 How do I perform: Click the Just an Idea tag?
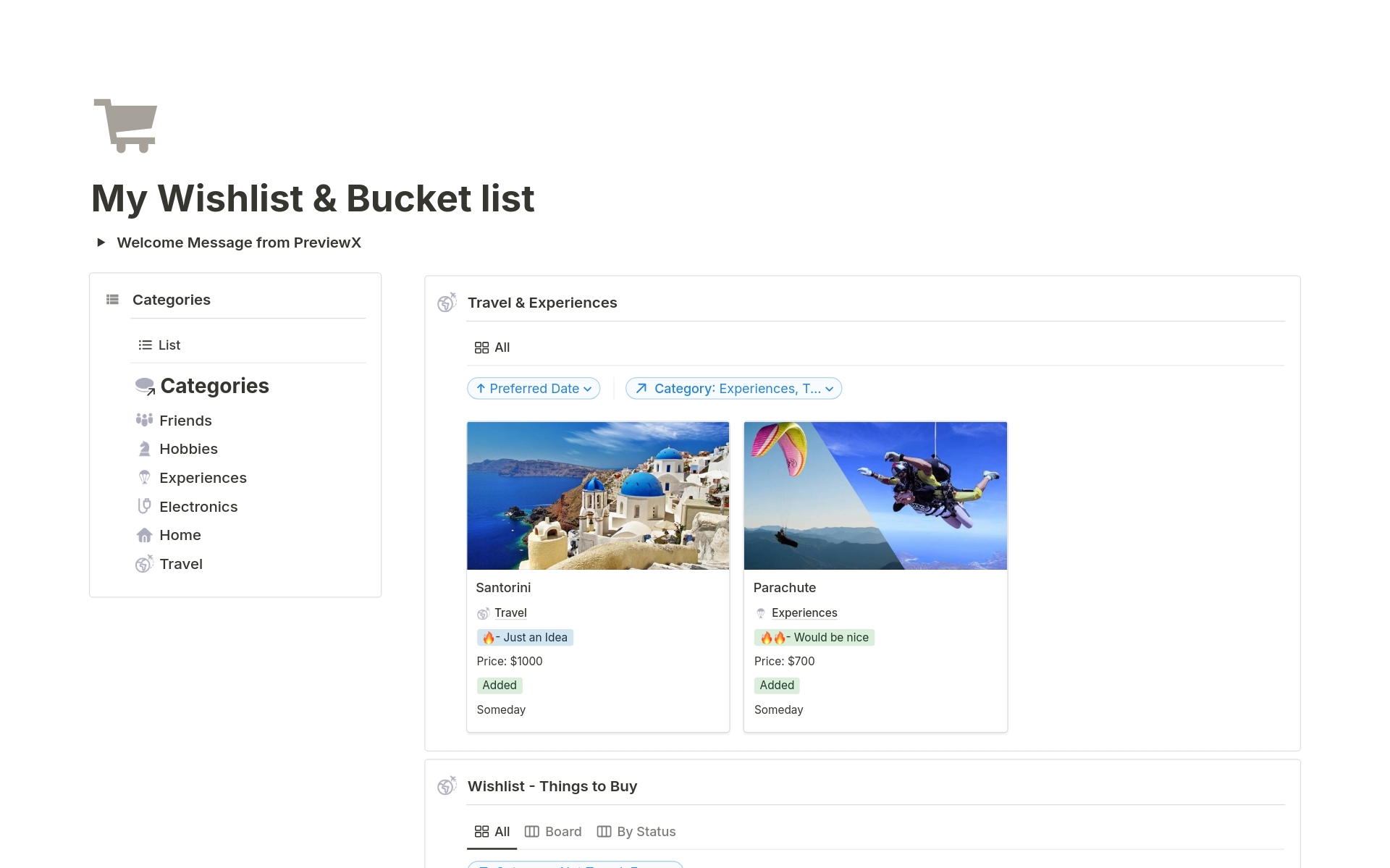pyautogui.click(x=525, y=637)
